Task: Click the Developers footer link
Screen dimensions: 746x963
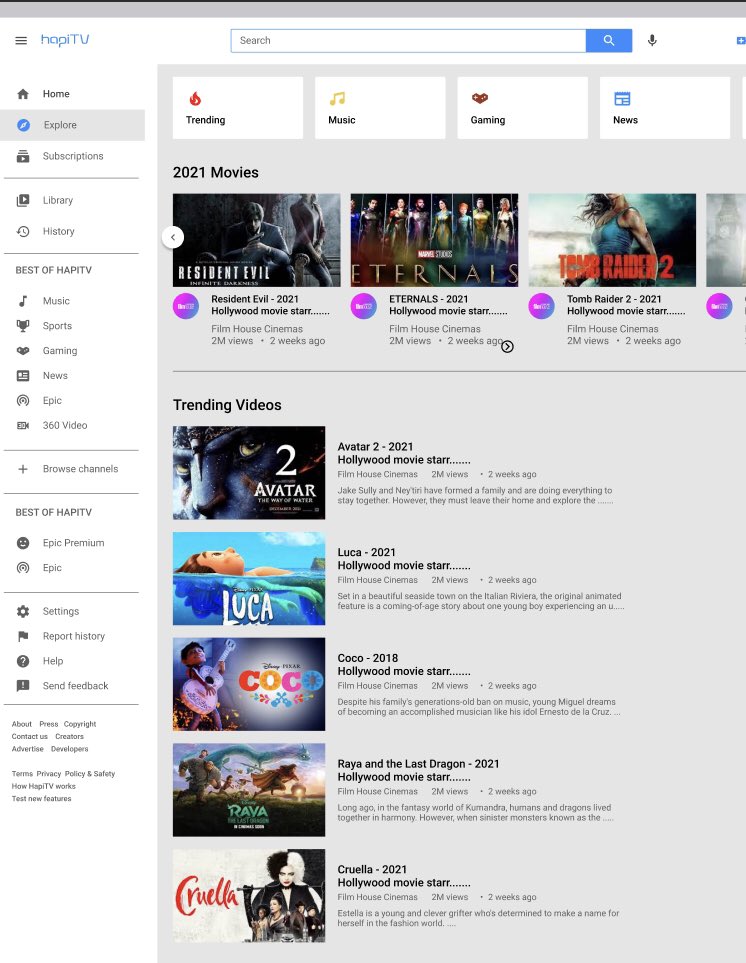Action: pos(69,749)
